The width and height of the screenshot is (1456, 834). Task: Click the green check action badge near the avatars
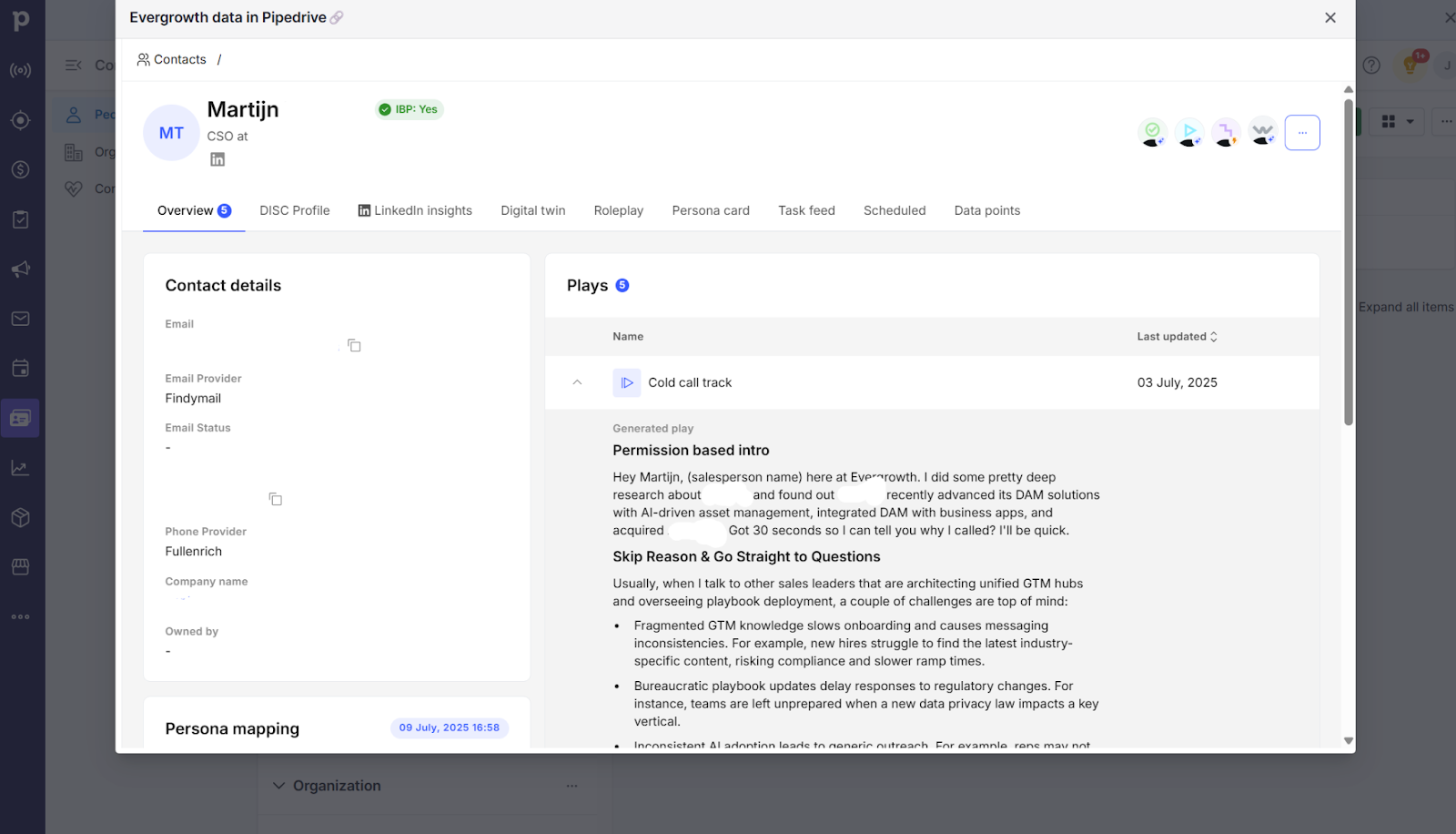[1152, 132]
